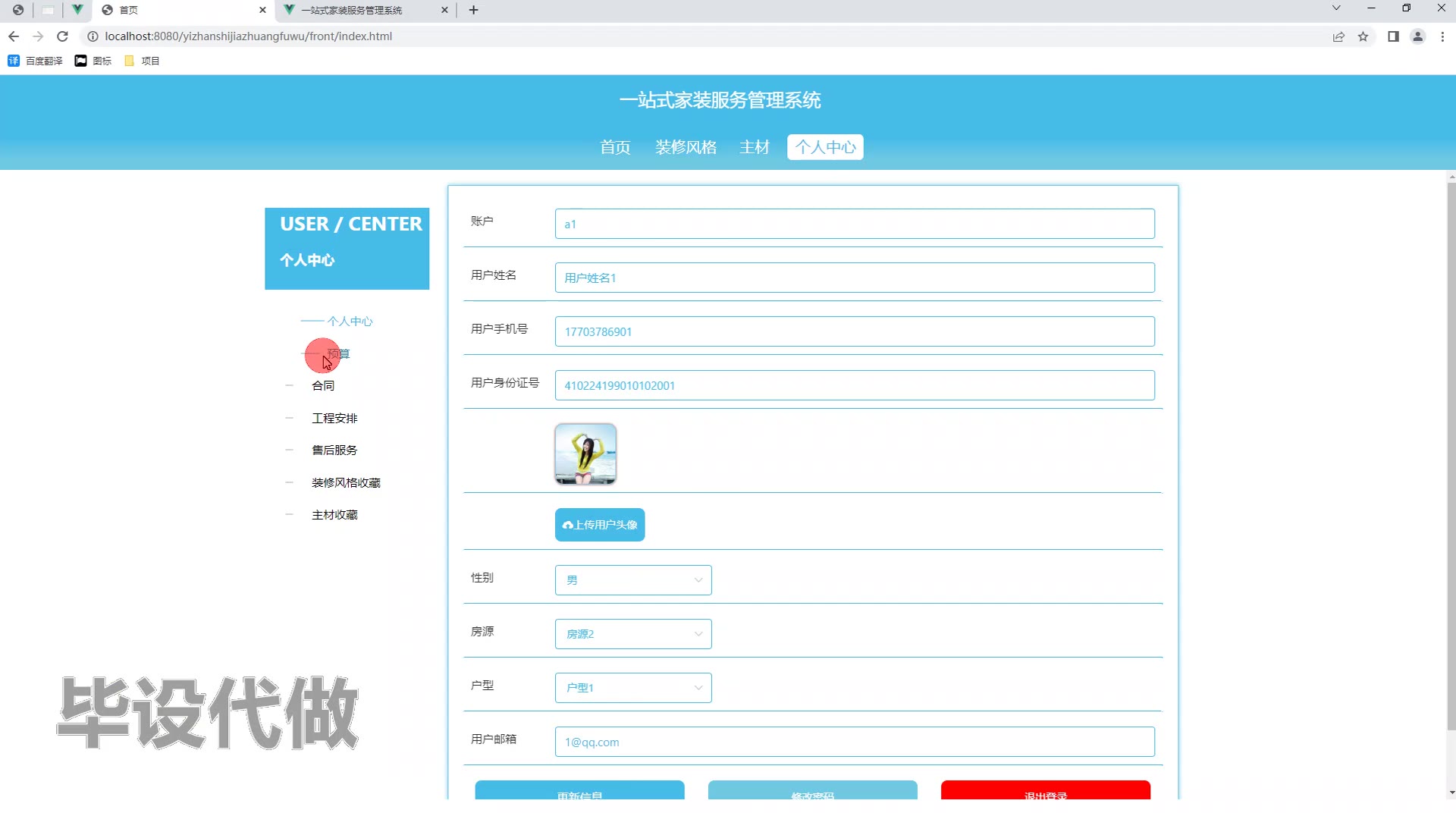
Task: Open the 百度翻译 bookmark
Action: [36, 61]
